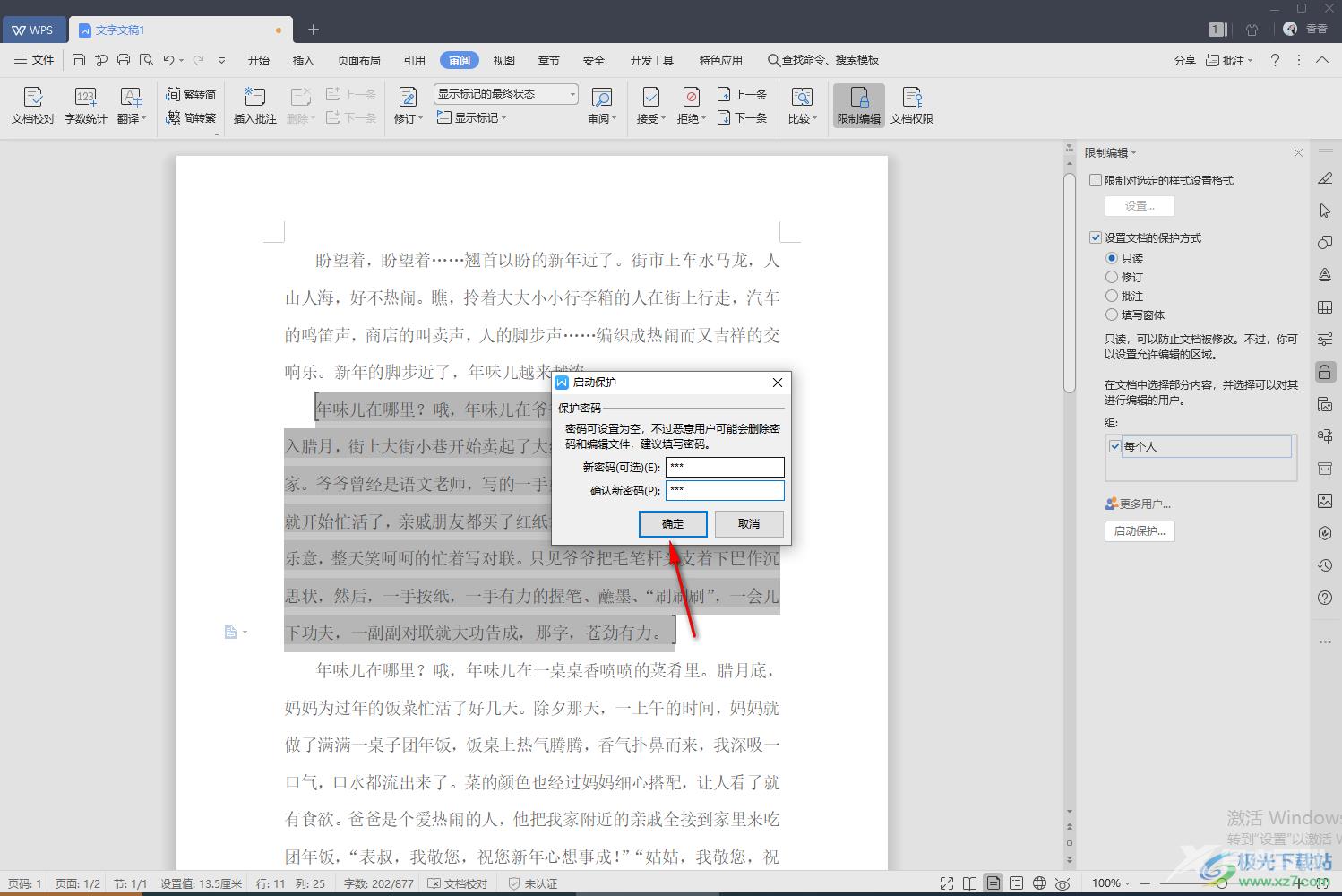This screenshot has width=1342, height=896.
Task: Go to 上一条 previous change
Action: [742, 94]
